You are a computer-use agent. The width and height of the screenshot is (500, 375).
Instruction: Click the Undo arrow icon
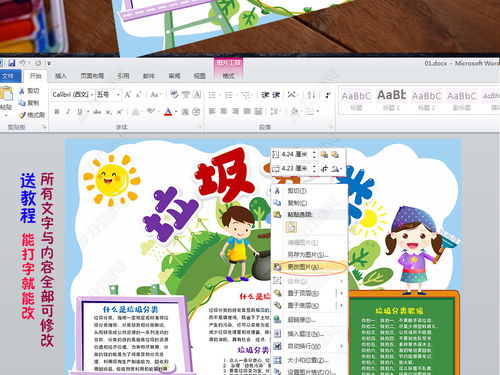click(x=23, y=63)
